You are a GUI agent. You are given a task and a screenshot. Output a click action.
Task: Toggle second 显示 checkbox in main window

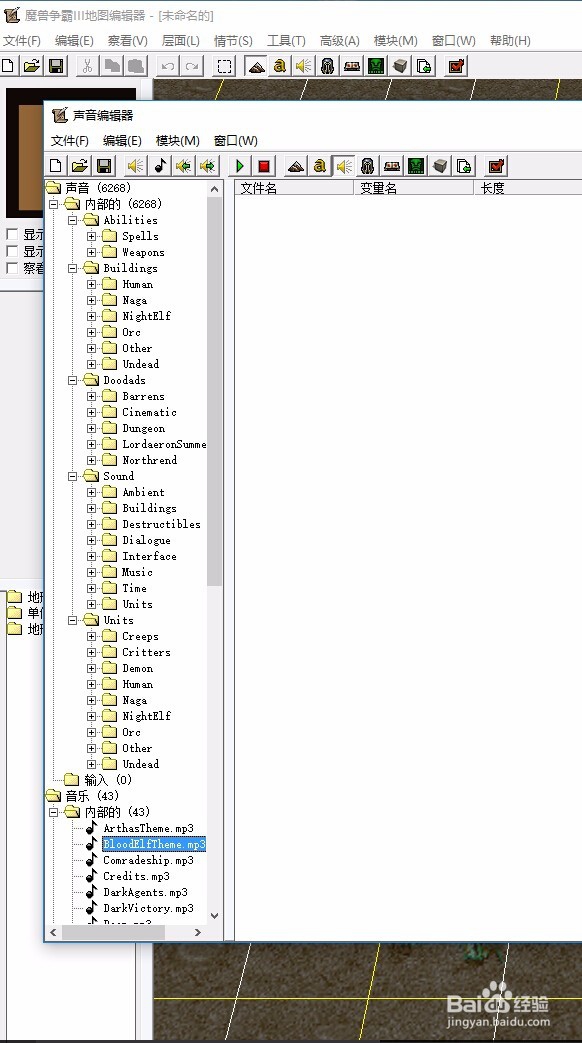(x=12, y=251)
